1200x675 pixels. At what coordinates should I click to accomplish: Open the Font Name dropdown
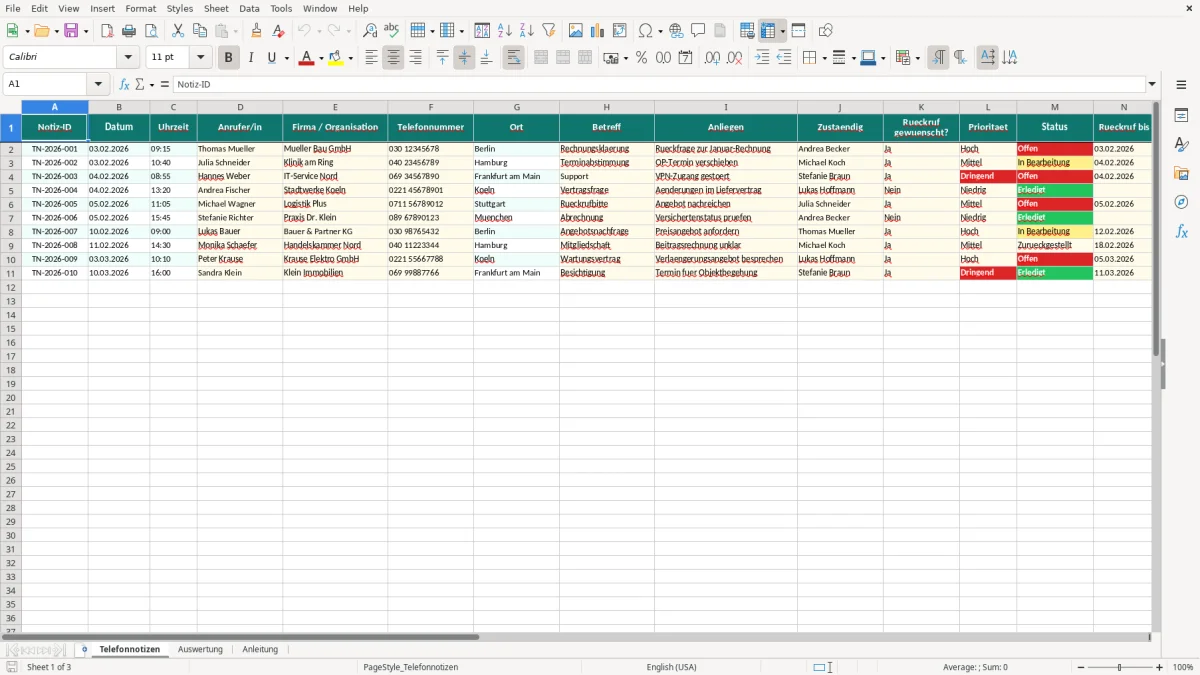click(x=128, y=58)
